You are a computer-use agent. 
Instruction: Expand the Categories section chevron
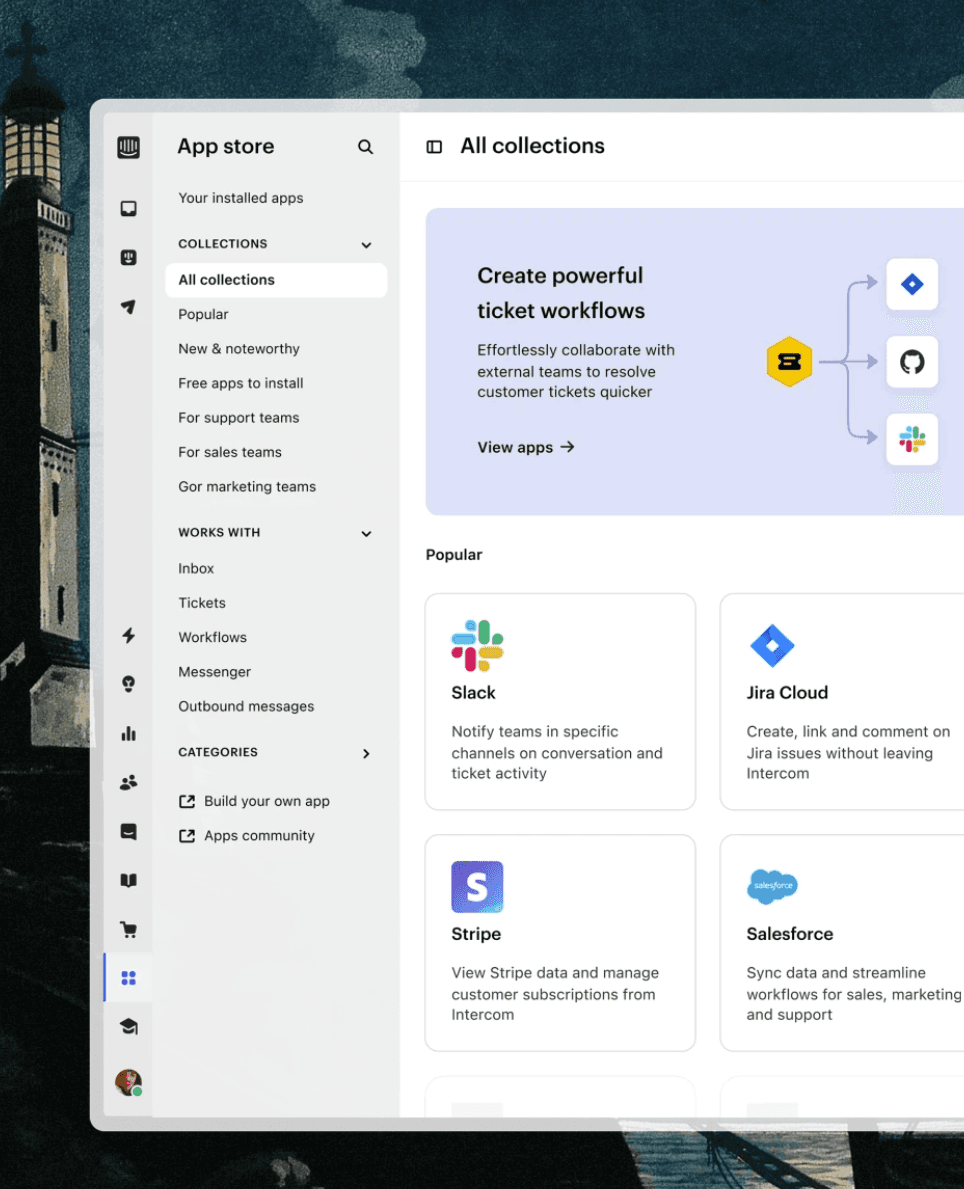[366, 753]
